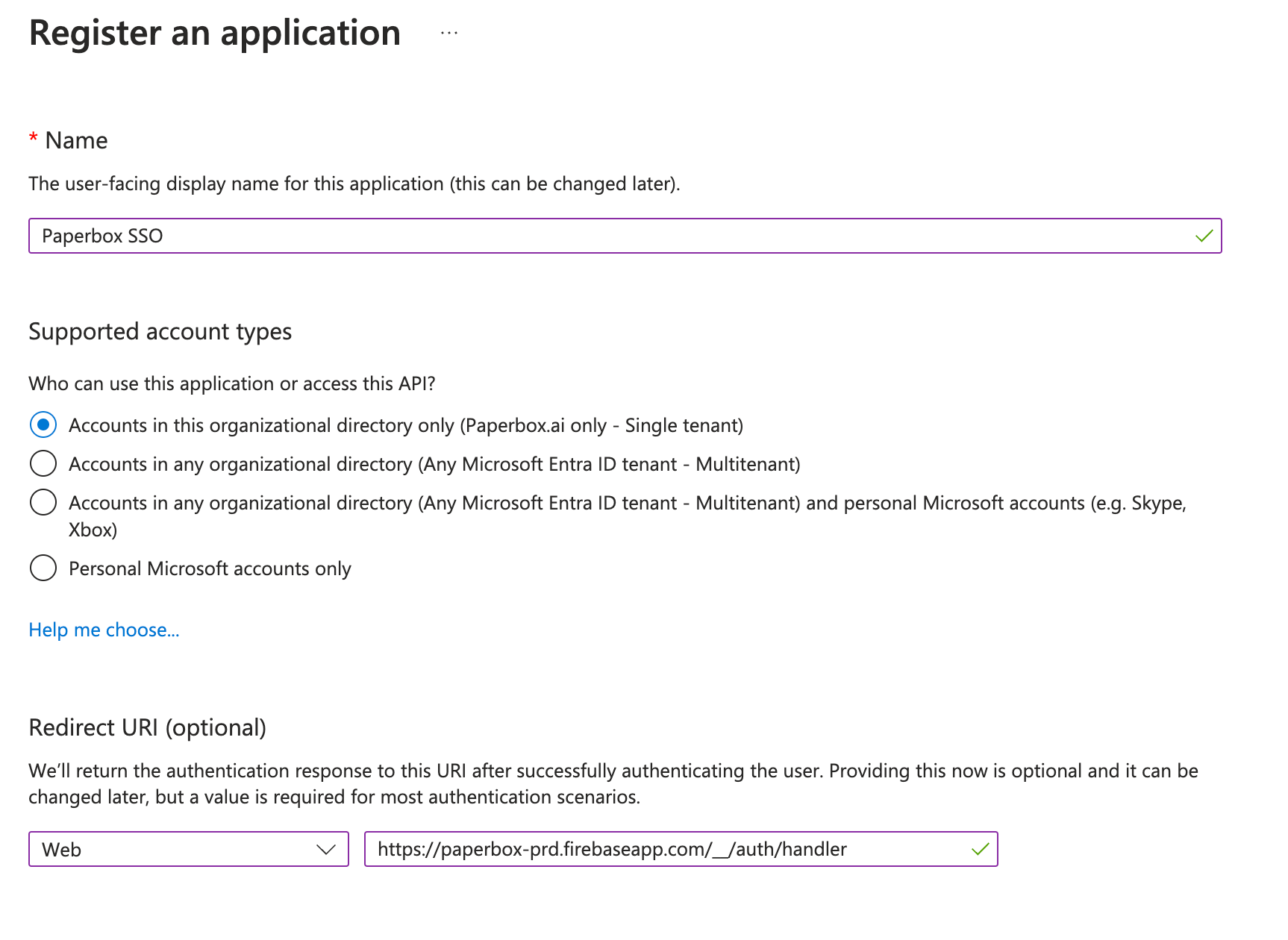Choose the Multitenant account type option
The image size is (1288, 940).
[43, 463]
